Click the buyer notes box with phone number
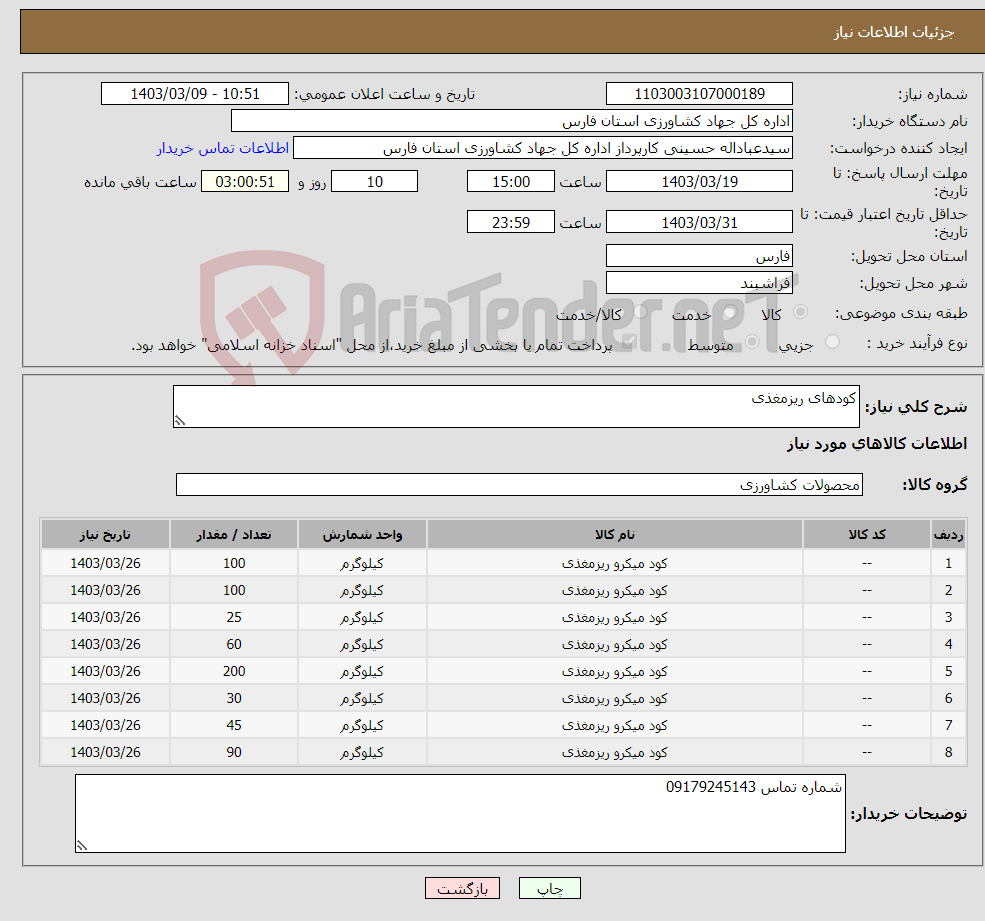985x921 pixels. (460, 814)
